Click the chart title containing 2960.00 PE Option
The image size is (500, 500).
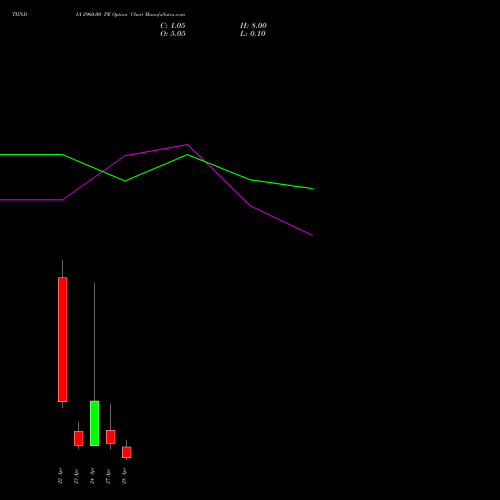tap(130, 15)
